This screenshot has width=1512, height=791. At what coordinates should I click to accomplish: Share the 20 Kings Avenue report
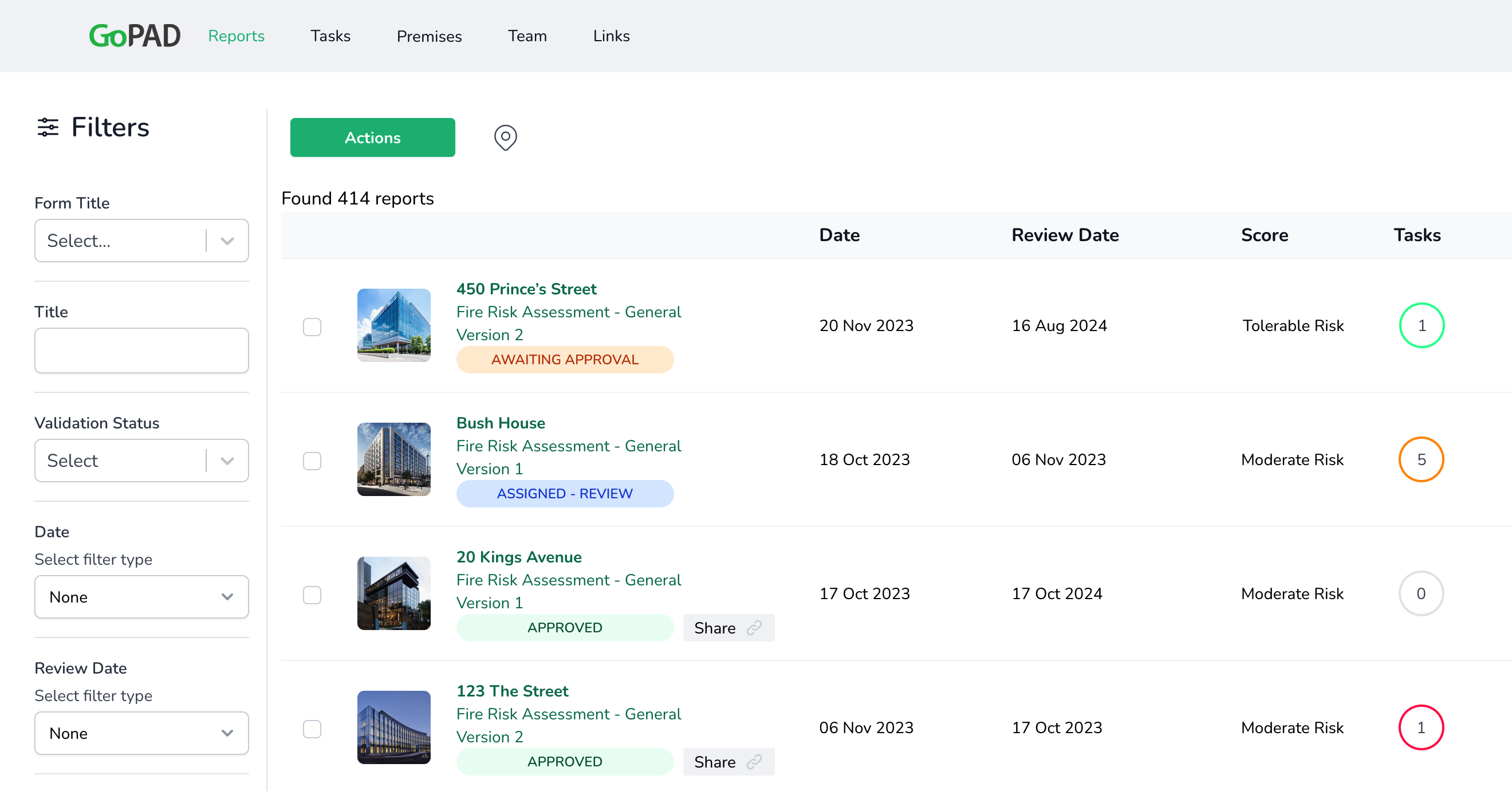[729, 628]
